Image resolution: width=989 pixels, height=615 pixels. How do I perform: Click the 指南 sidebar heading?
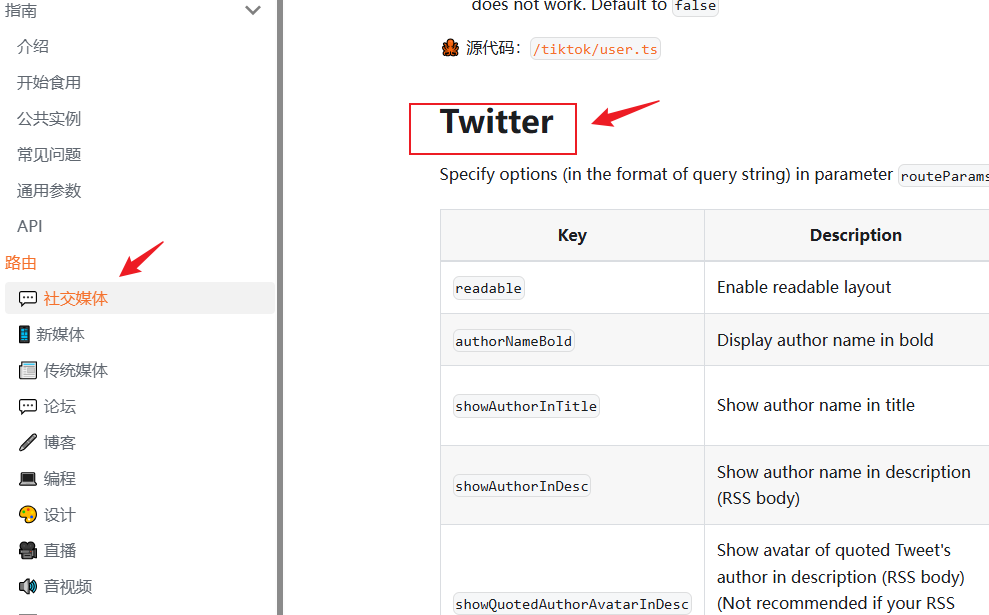(x=21, y=11)
